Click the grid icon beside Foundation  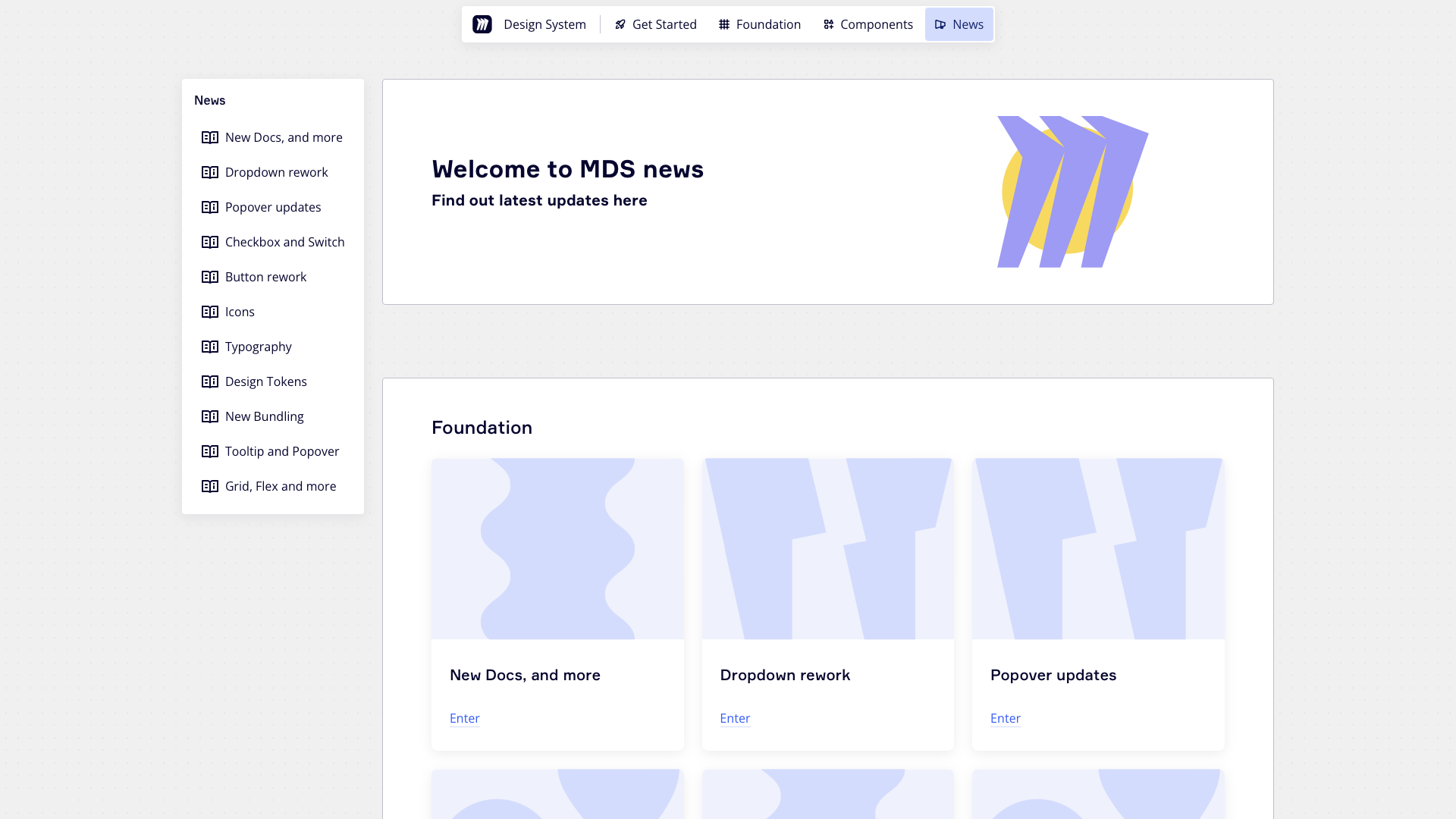point(724,24)
